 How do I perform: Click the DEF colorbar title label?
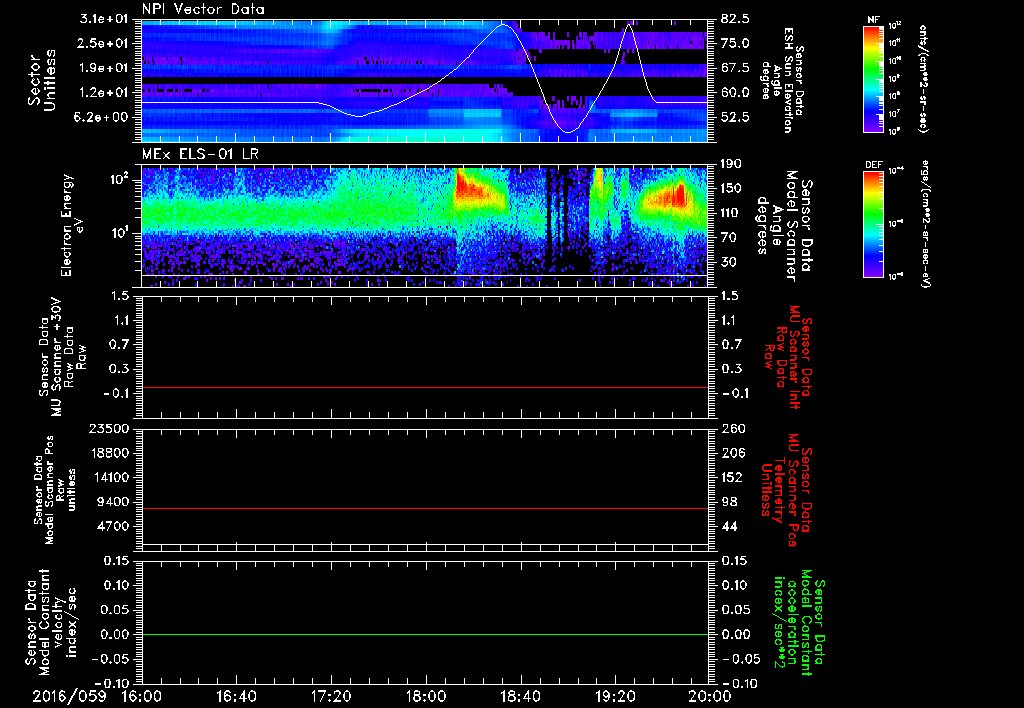click(x=873, y=165)
